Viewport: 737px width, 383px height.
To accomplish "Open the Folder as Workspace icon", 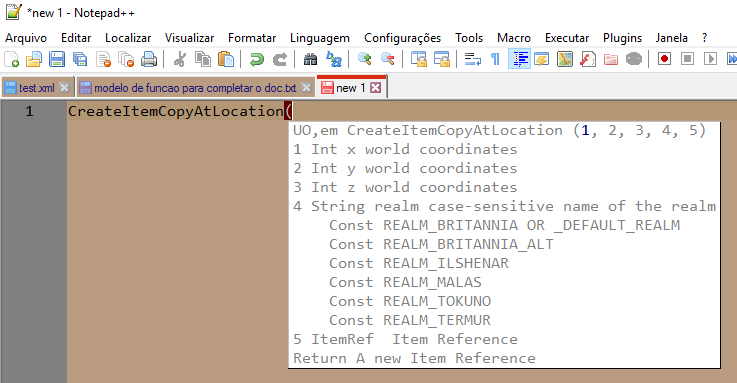I will pyautogui.click(x=611, y=59).
